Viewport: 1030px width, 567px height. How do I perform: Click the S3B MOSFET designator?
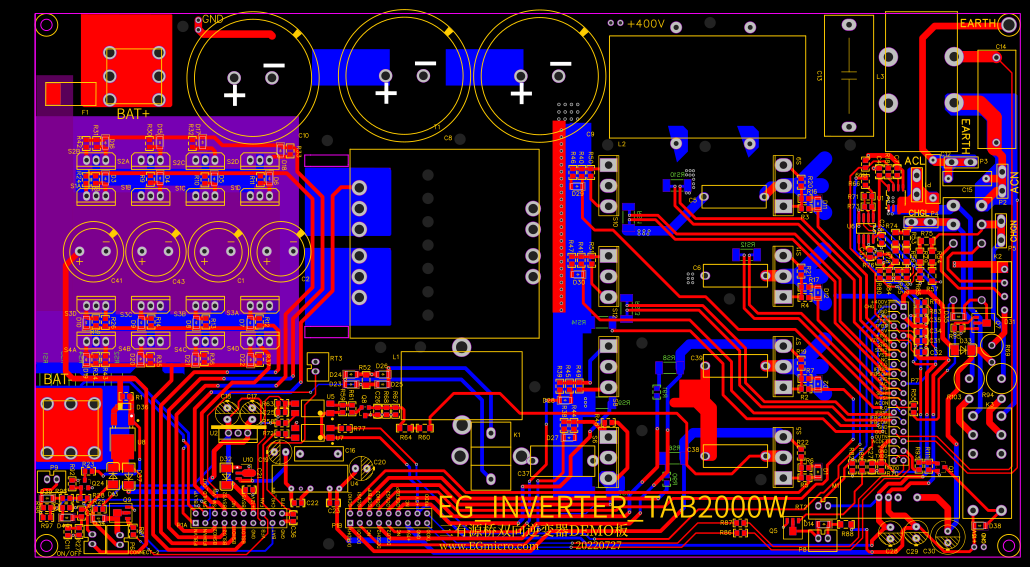(179, 313)
